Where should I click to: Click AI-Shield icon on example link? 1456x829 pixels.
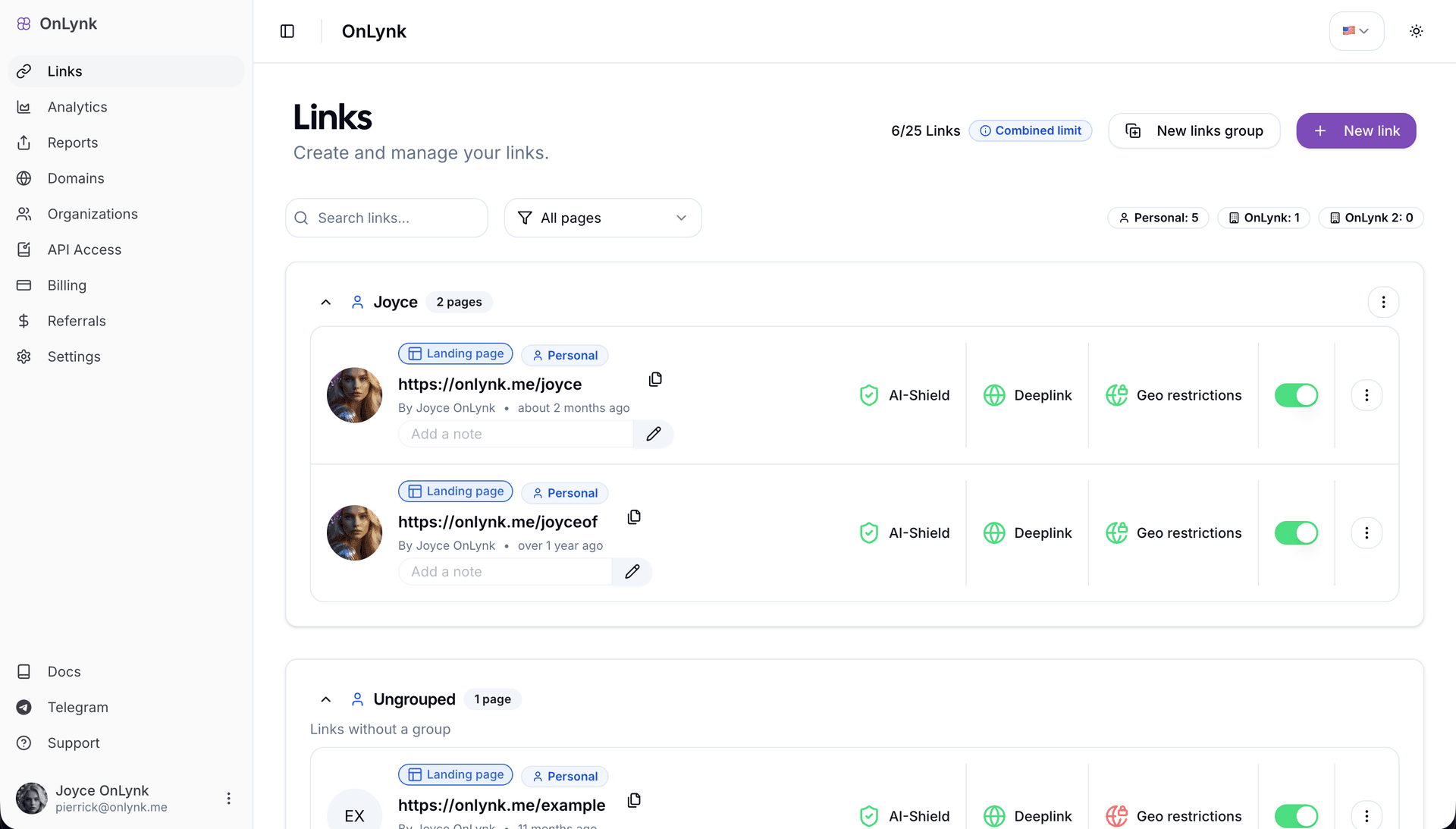point(869,816)
